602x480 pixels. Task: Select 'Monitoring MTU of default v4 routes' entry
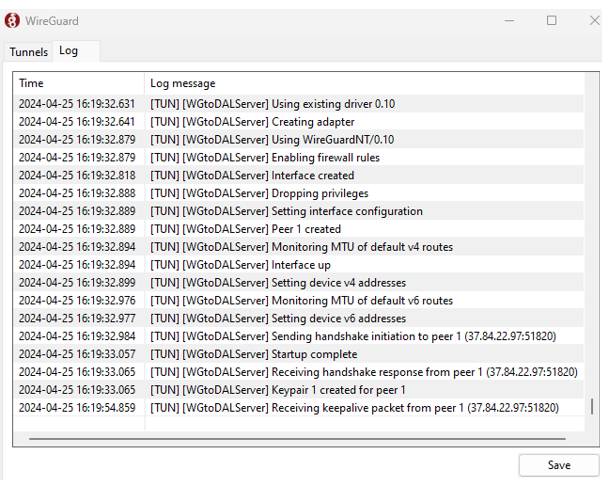tap(298, 247)
